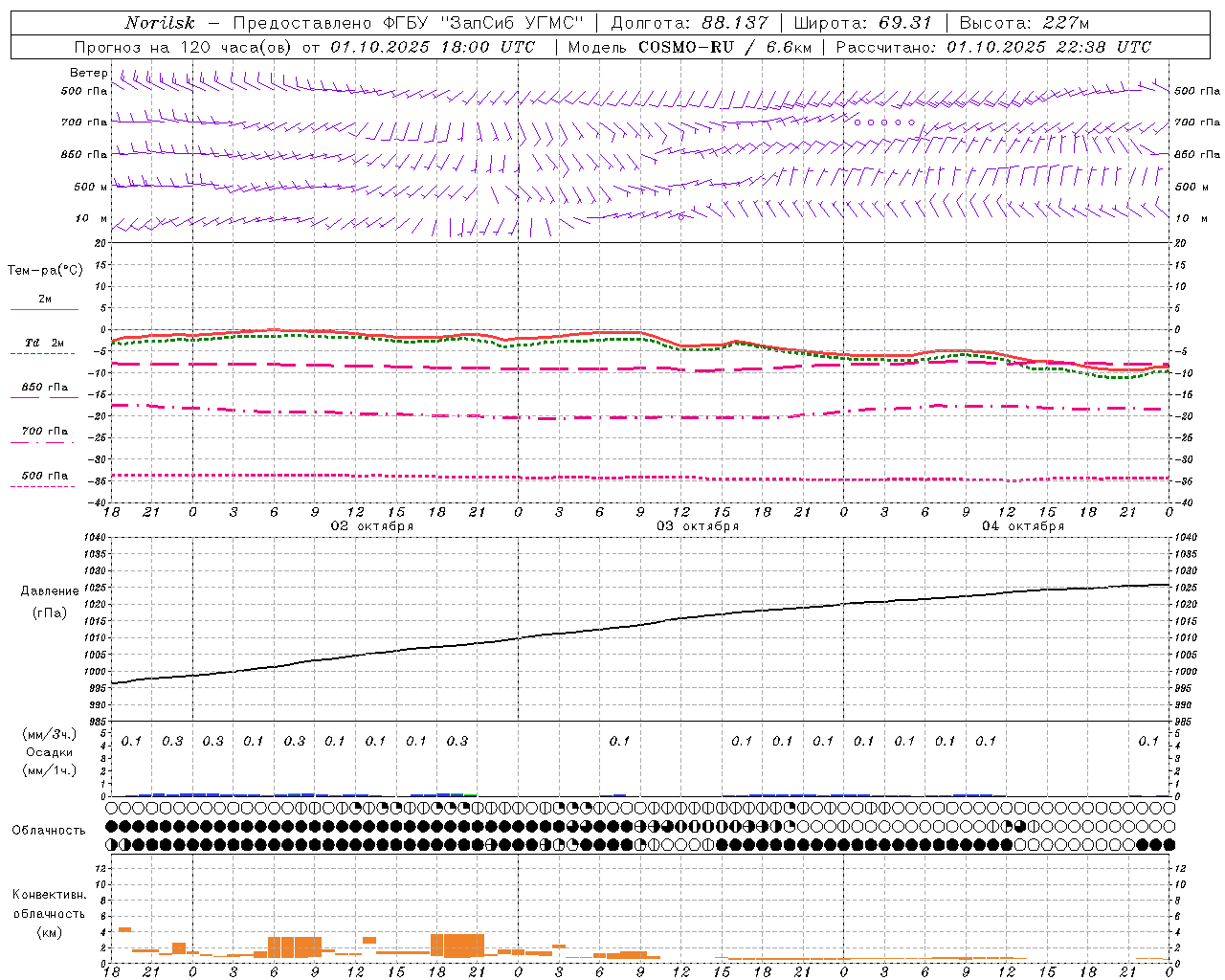Click the 'Осадки' precipitation label
The image size is (1225, 980).
[x=49, y=752]
